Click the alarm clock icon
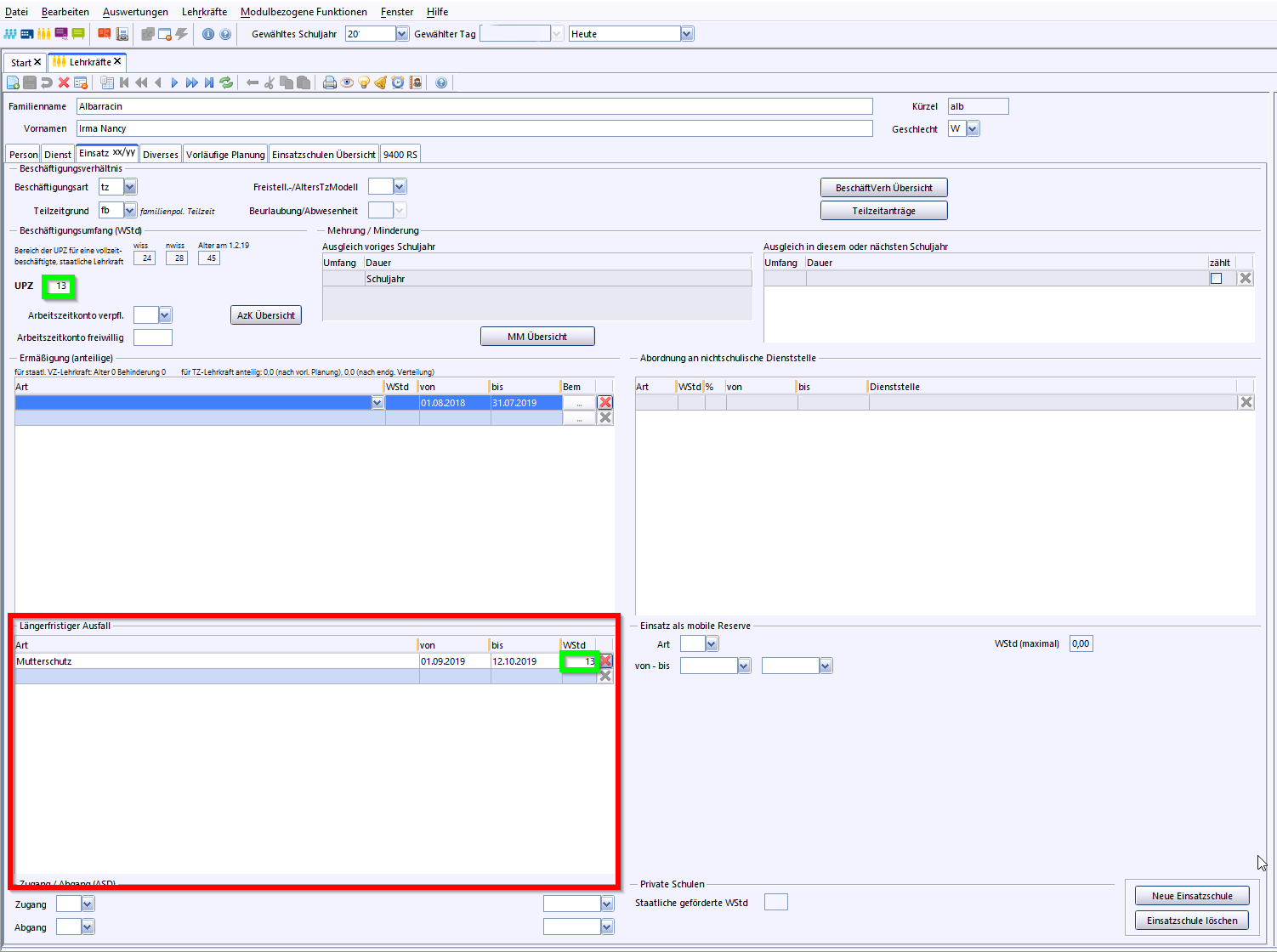 [x=398, y=82]
